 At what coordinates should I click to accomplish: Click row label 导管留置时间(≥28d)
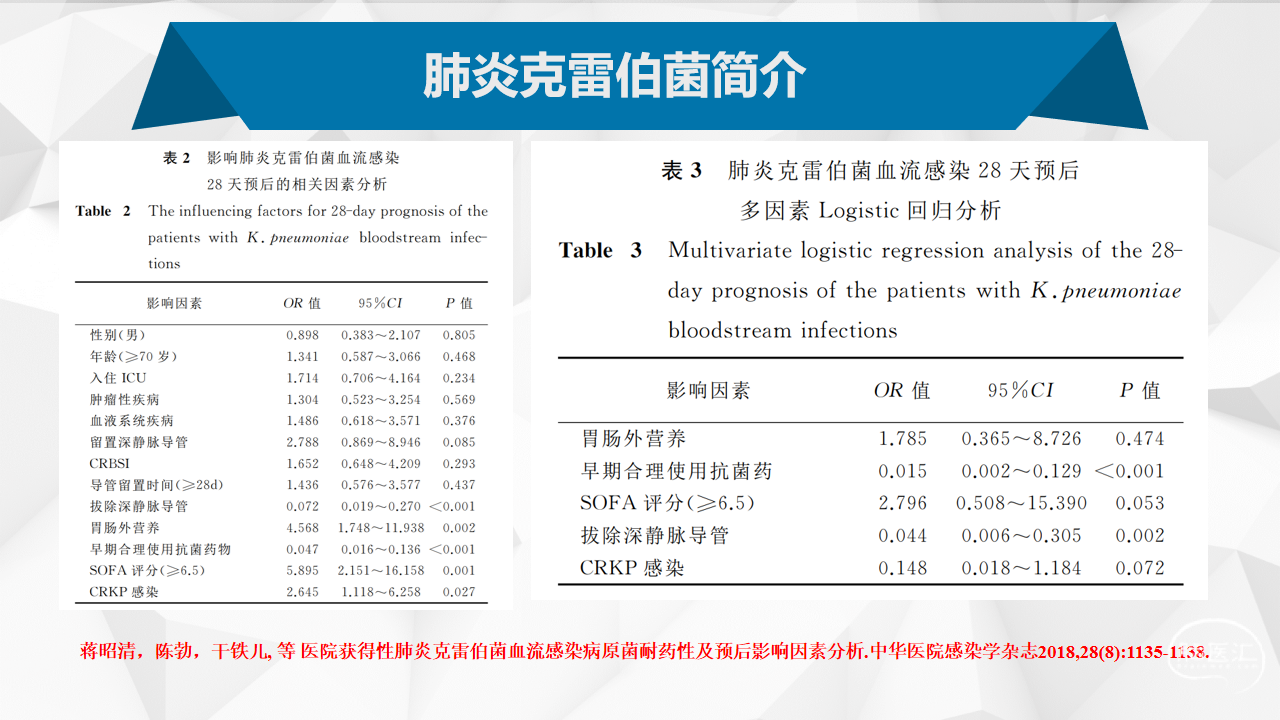(x=156, y=485)
